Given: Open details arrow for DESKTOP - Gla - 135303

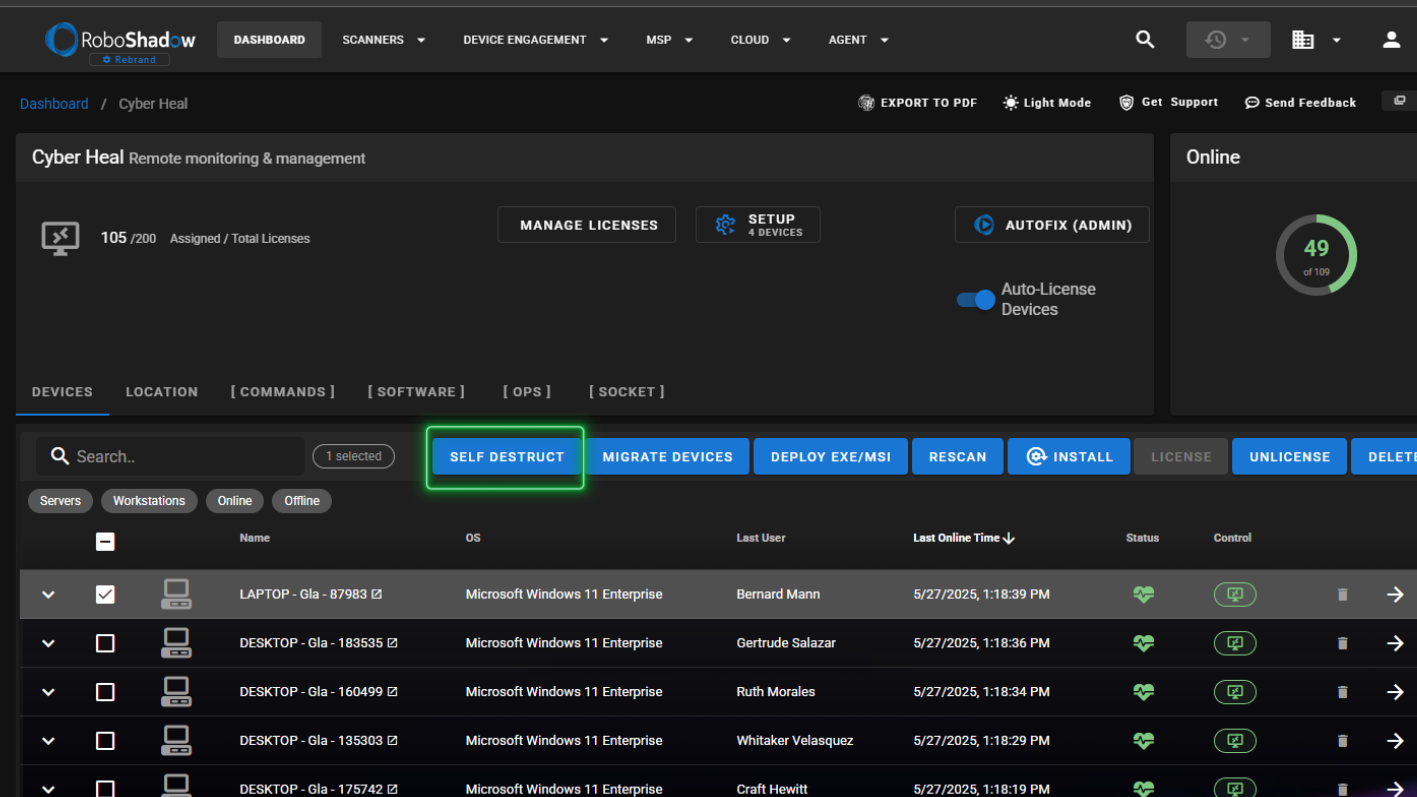Looking at the screenshot, I should tap(1395, 741).
